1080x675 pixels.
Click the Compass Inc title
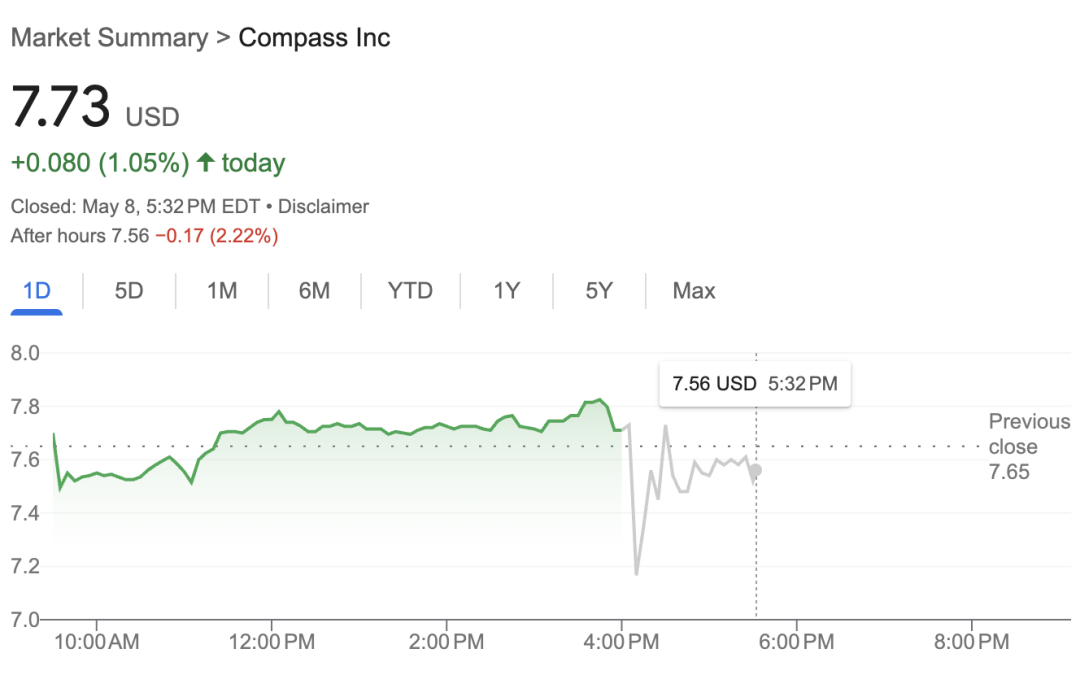pyautogui.click(x=314, y=38)
